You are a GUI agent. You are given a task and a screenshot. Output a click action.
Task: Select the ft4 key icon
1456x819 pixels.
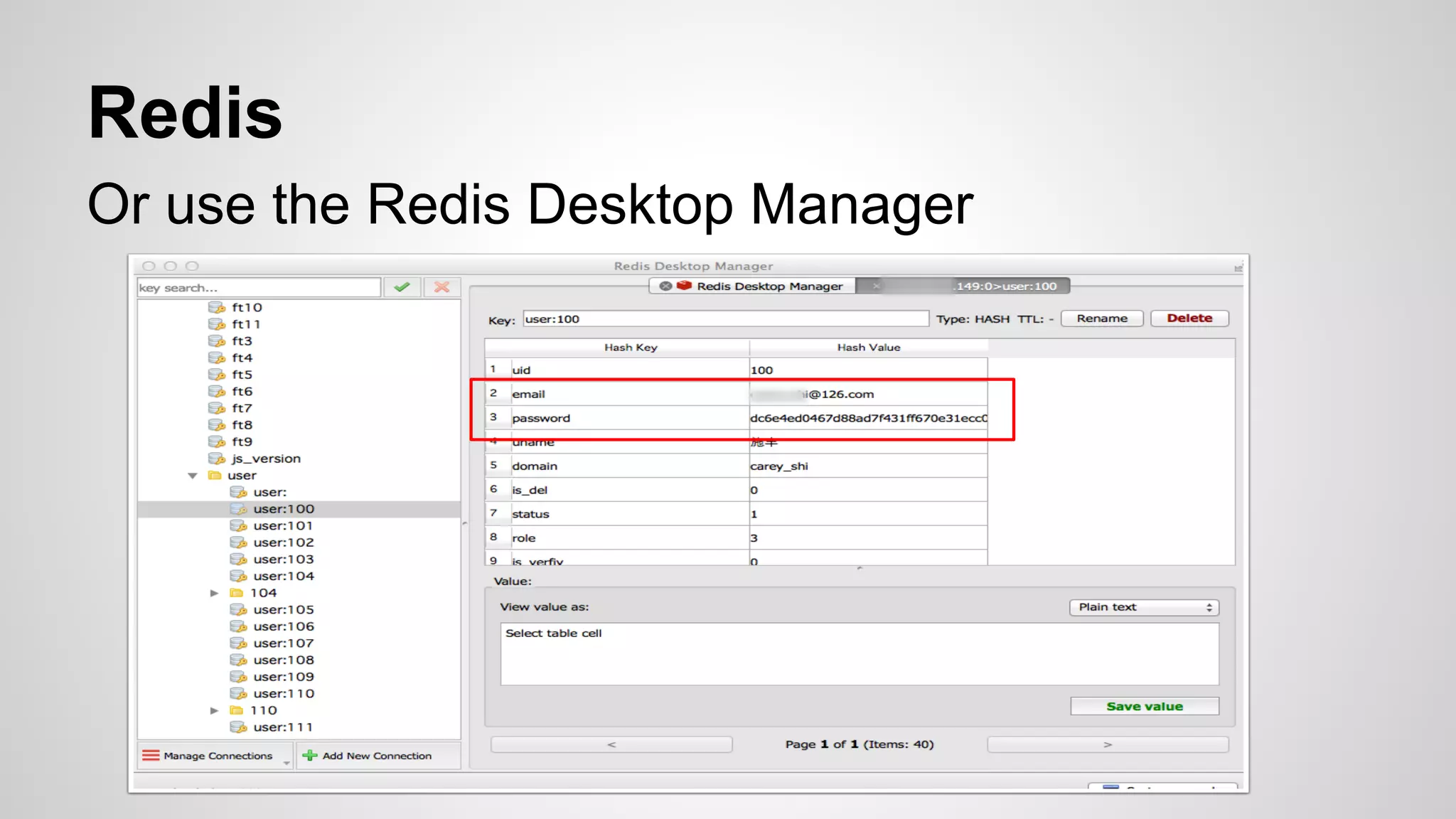pos(216,358)
